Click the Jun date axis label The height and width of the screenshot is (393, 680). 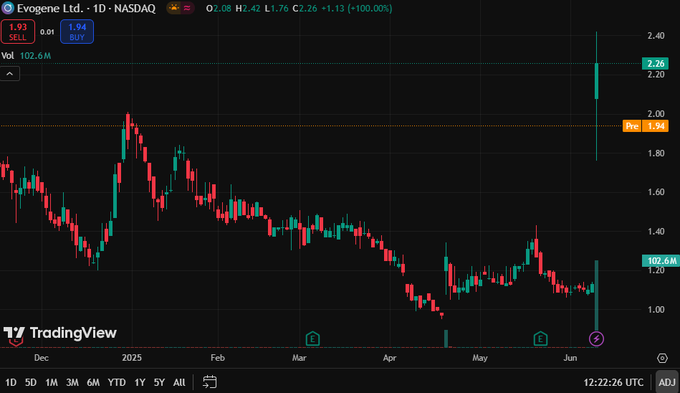pos(570,358)
